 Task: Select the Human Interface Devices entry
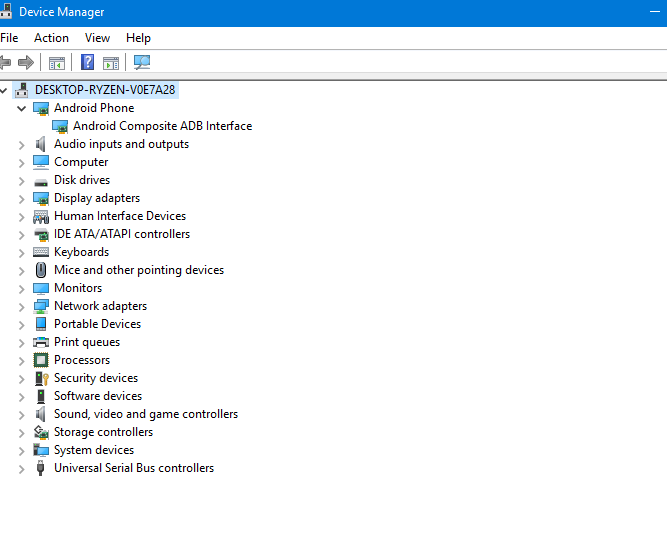(119, 216)
